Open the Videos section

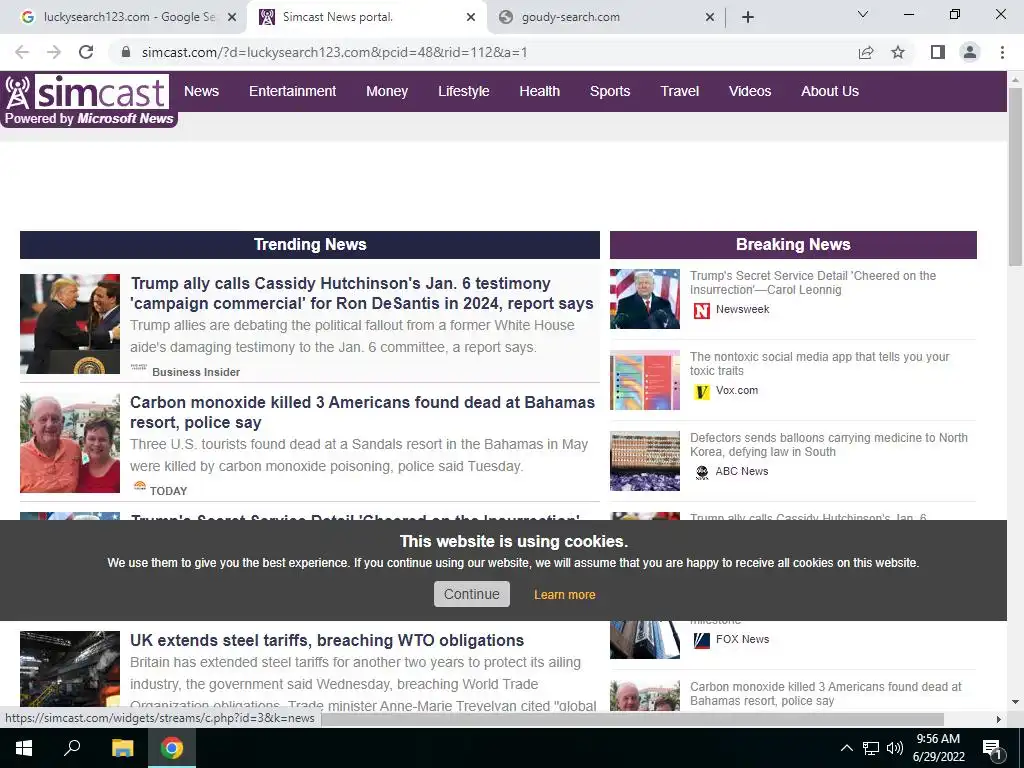click(750, 91)
